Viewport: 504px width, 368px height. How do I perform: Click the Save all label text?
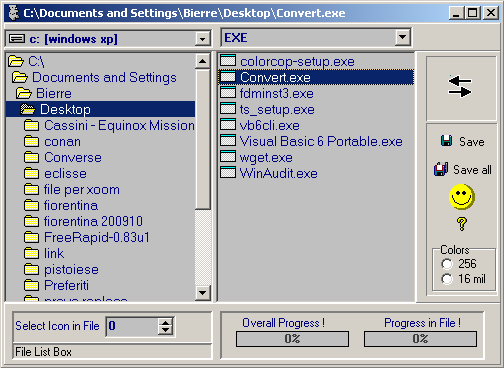coord(472,170)
